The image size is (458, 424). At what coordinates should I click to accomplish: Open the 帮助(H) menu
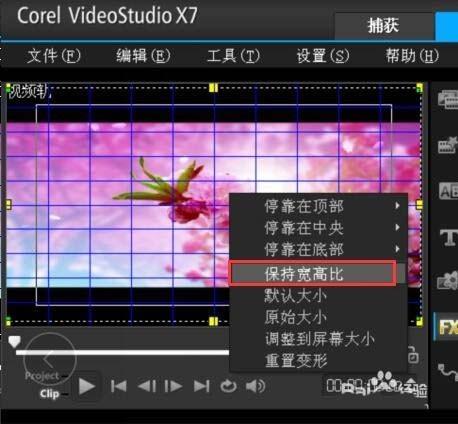tap(412, 56)
